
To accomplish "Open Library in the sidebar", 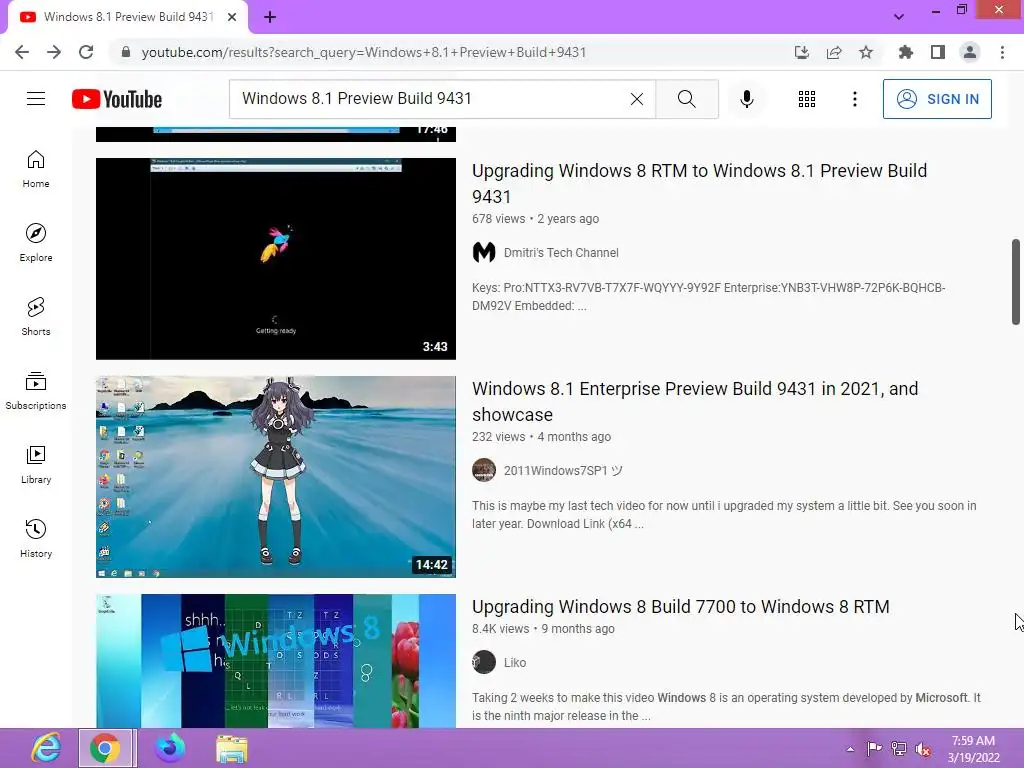I will (x=36, y=464).
